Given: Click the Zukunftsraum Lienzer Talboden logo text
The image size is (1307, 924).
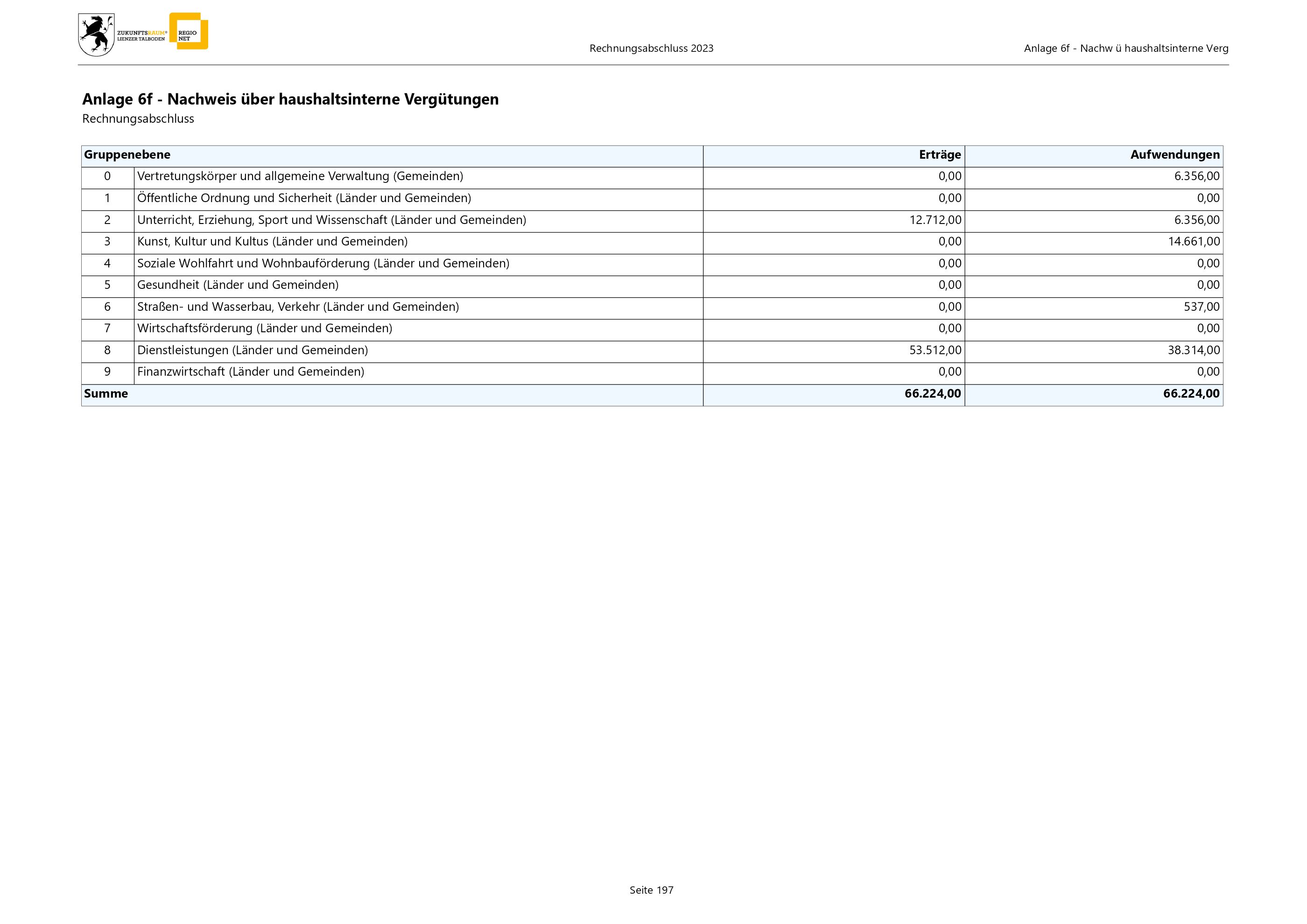Looking at the screenshot, I should pos(141,36).
